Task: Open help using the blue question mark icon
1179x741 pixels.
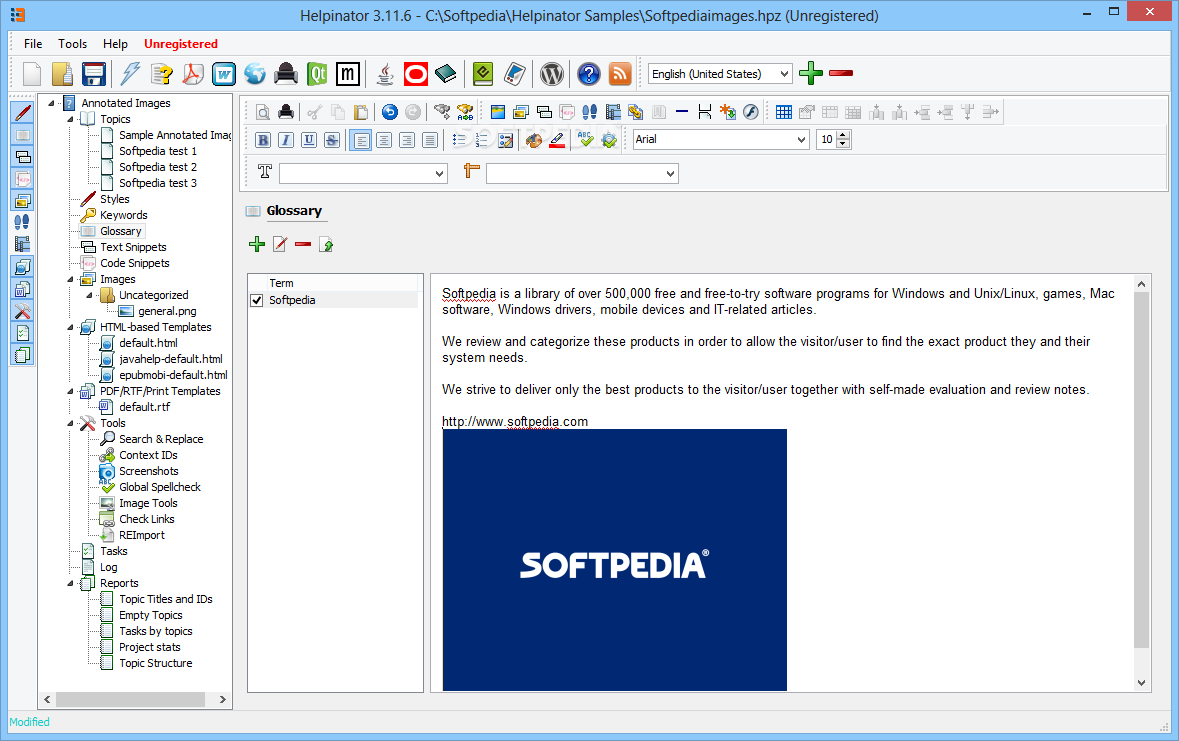Action: 589,74
